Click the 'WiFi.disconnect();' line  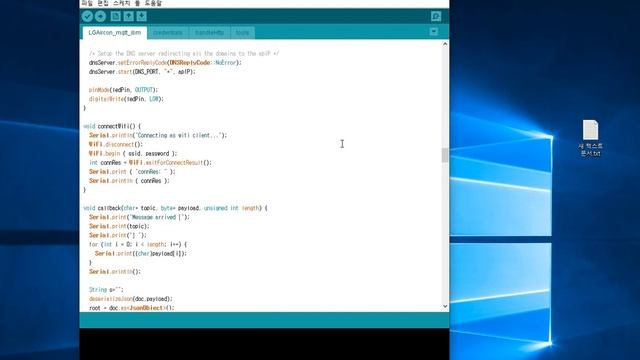pos(116,144)
